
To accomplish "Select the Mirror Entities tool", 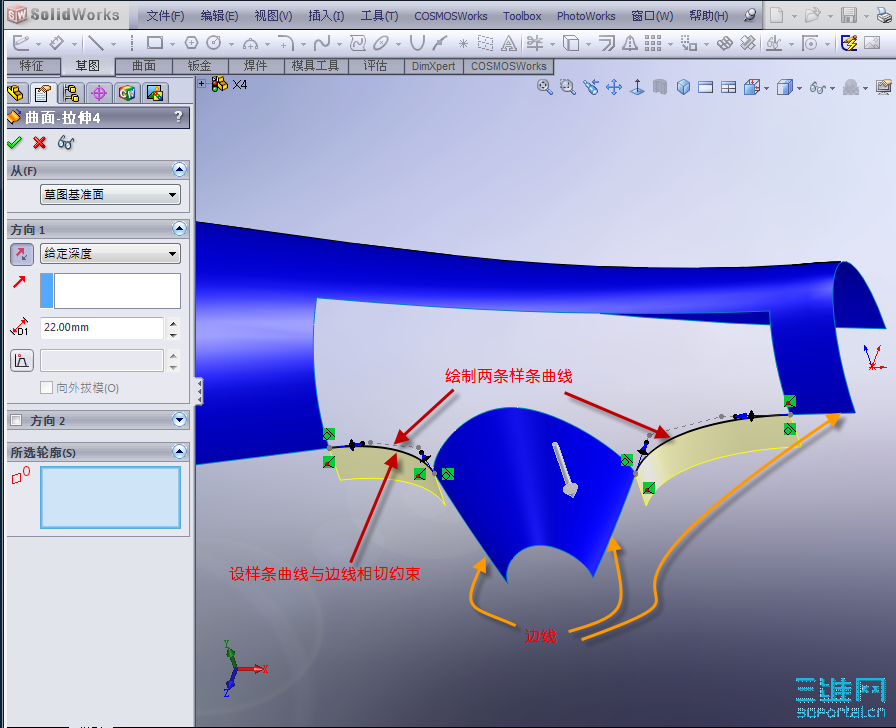I will [630, 43].
